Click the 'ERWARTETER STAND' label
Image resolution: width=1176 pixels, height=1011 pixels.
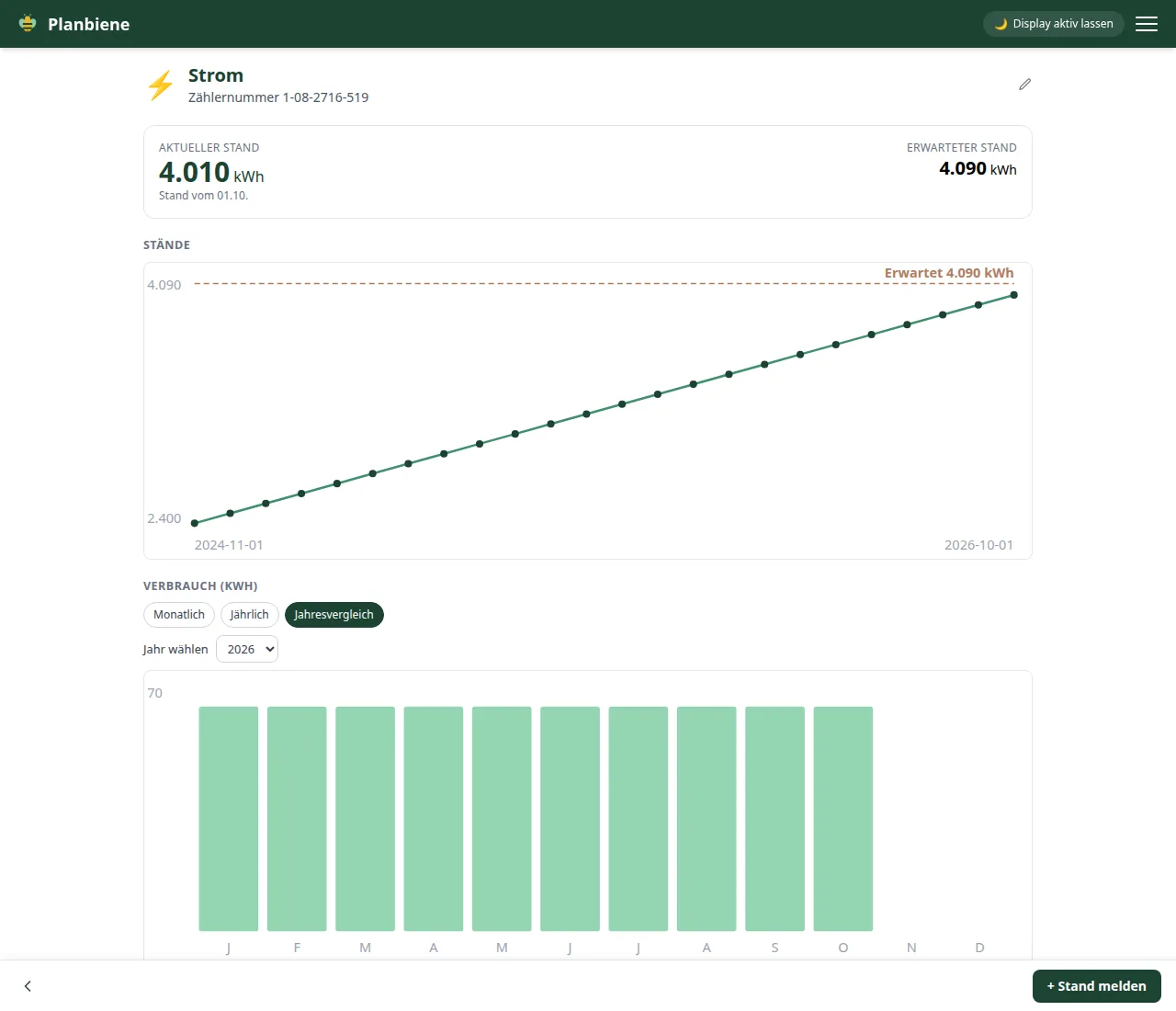(x=962, y=148)
